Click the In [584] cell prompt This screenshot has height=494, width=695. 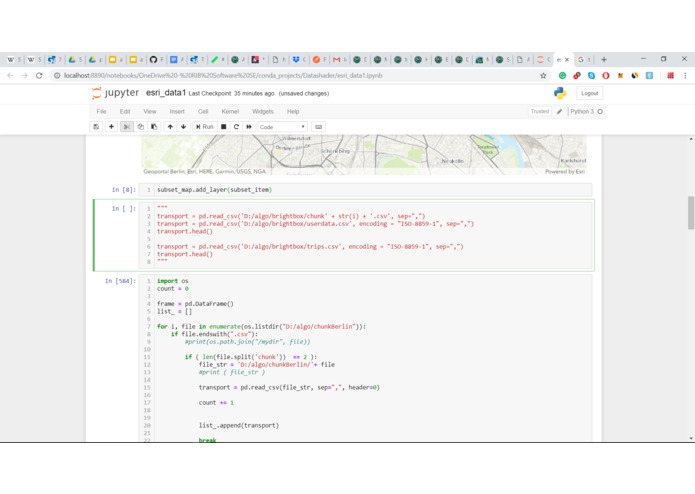click(120, 281)
